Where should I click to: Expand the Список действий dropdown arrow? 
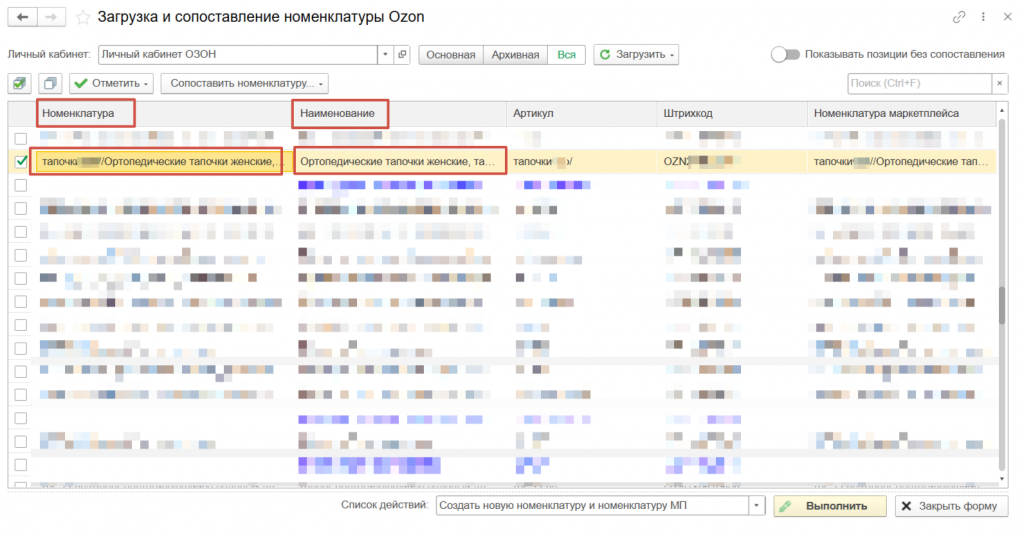[756, 506]
